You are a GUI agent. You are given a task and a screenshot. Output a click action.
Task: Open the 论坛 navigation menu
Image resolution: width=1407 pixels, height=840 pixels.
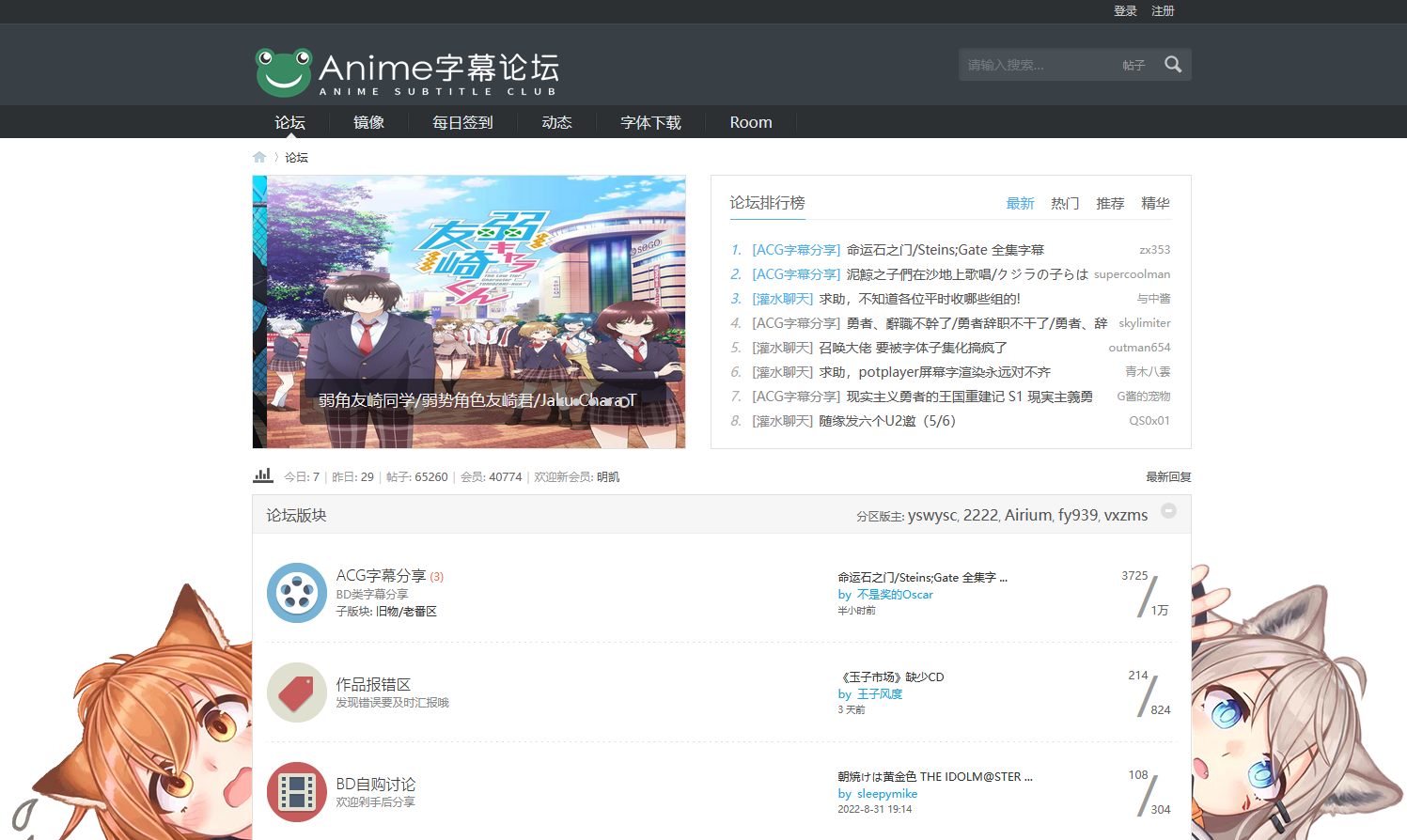pyautogui.click(x=289, y=122)
